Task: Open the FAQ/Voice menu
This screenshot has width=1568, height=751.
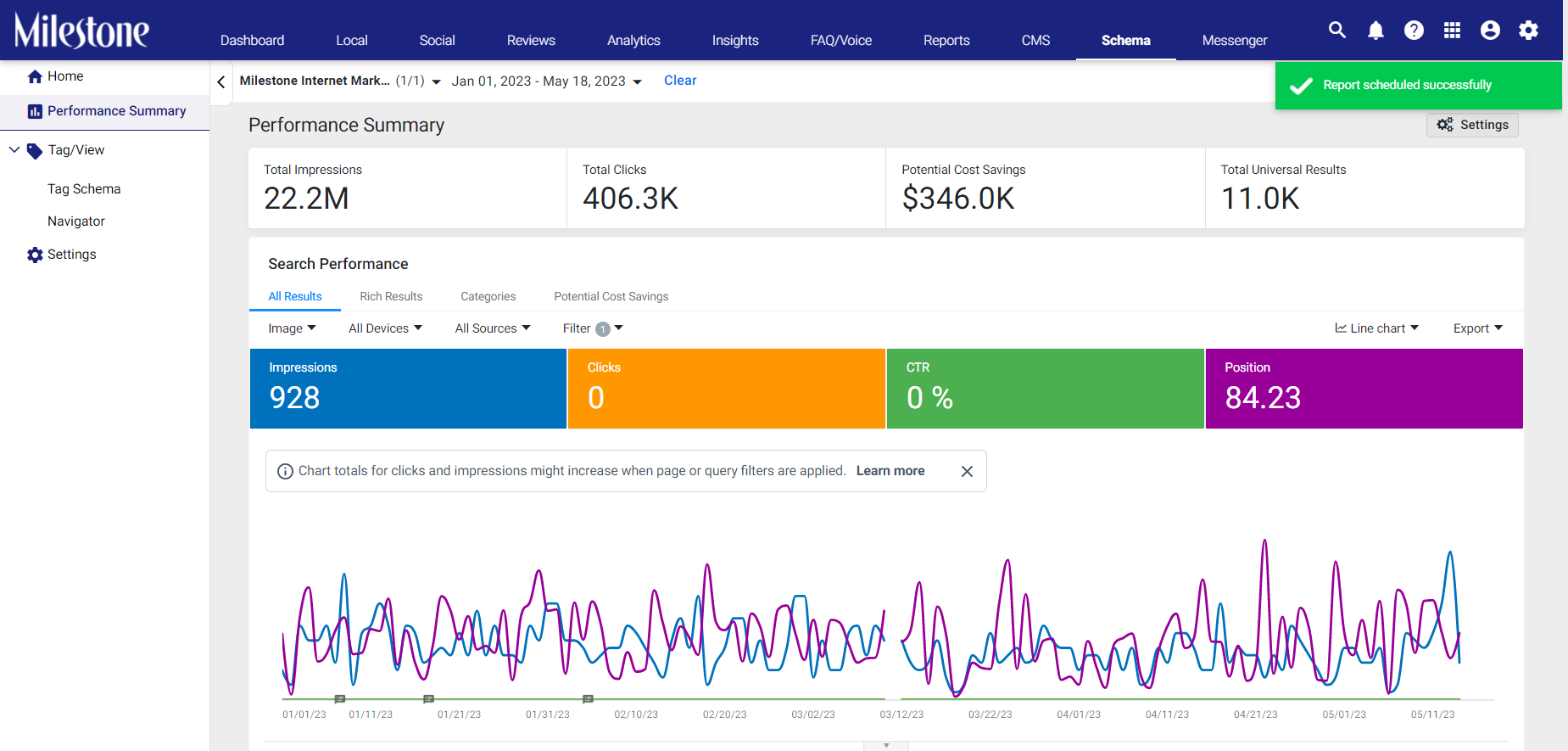Action: click(841, 40)
